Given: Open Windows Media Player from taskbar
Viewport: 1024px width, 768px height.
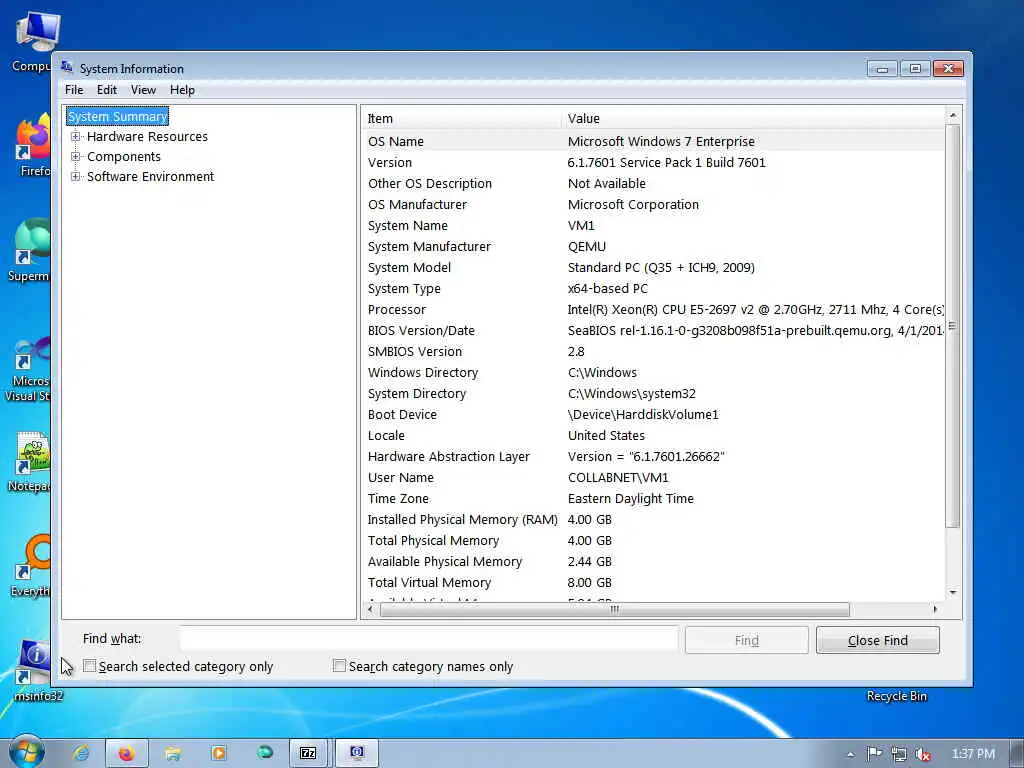Looking at the screenshot, I should click(x=219, y=753).
